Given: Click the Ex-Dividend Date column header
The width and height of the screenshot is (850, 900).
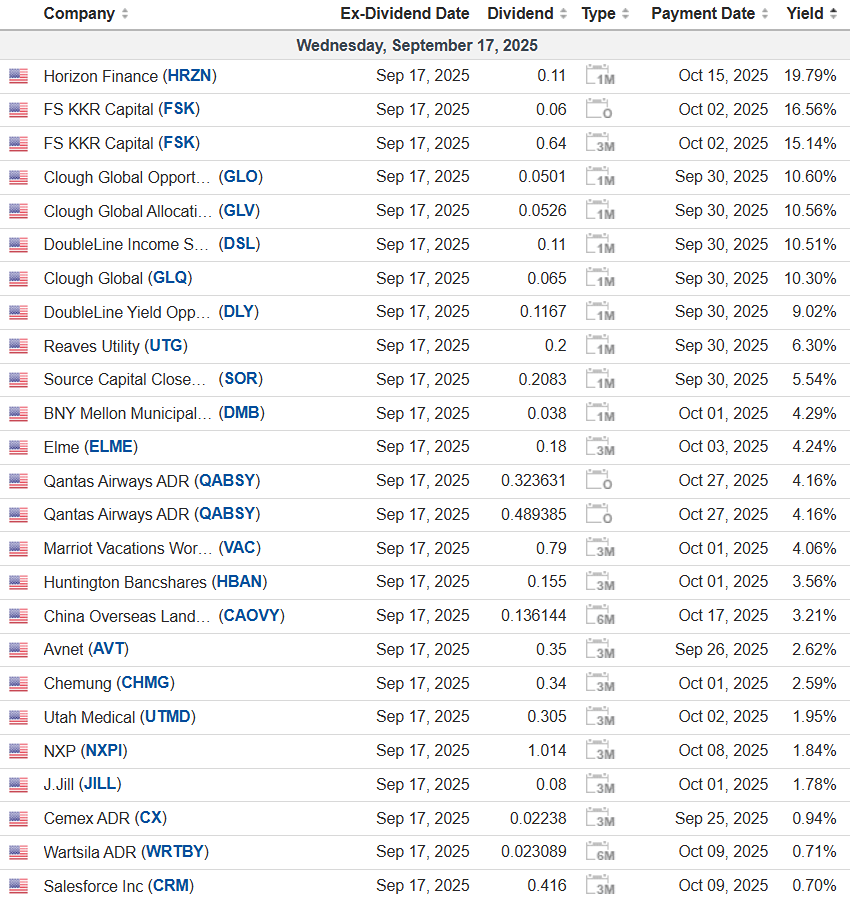Looking at the screenshot, I should [404, 14].
